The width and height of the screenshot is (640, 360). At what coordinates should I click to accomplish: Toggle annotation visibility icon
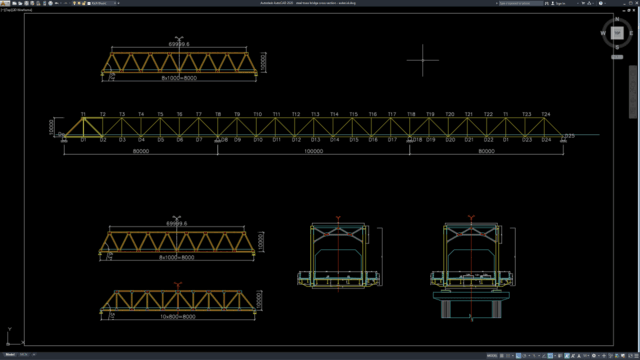coord(567,356)
